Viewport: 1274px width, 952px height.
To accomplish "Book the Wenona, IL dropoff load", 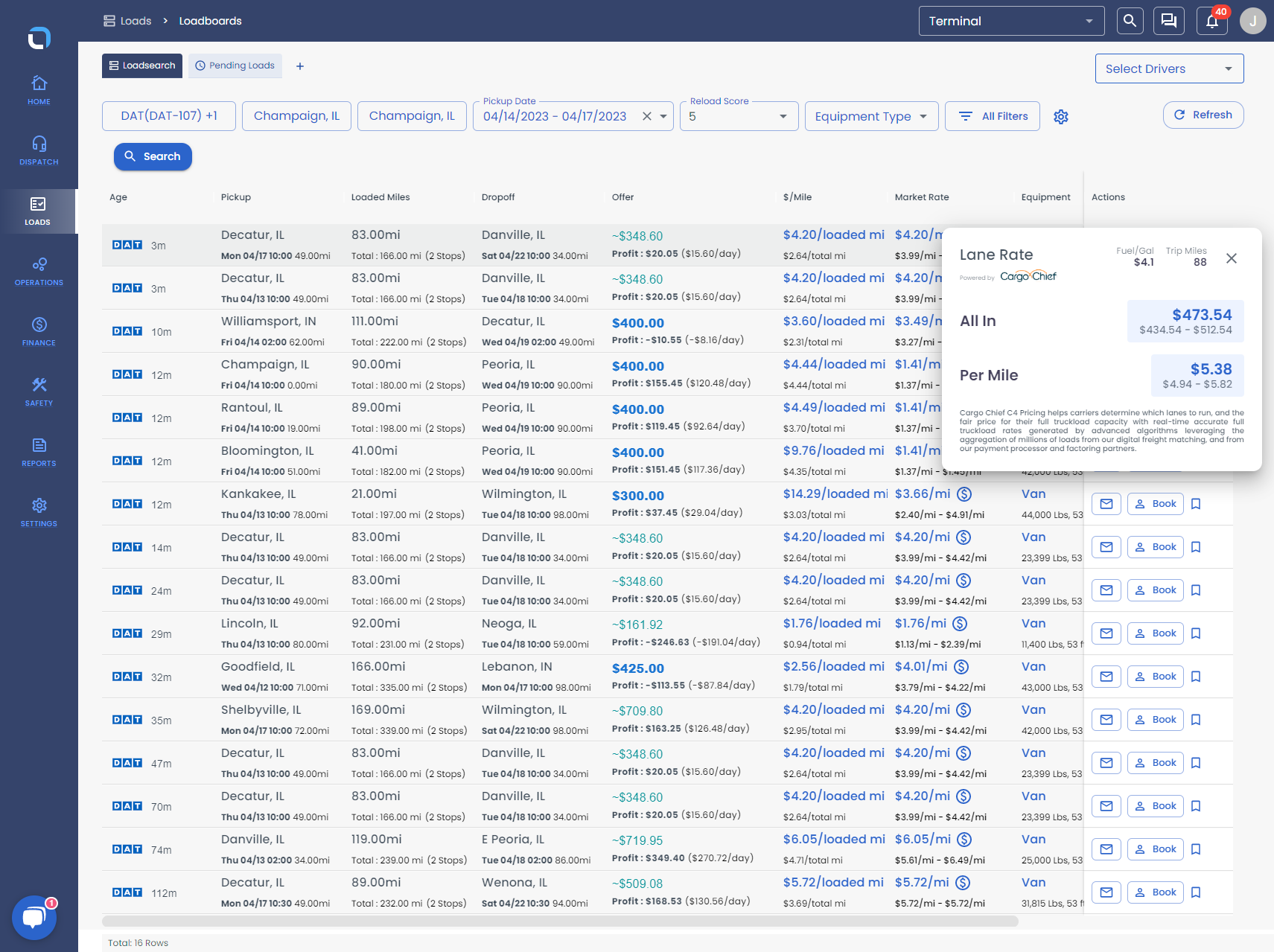I will pyautogui.click(x=1156, y=892).
